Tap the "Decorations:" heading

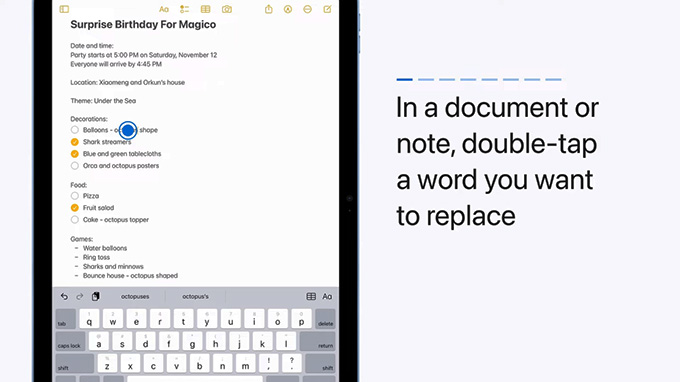tap(89, 119)
